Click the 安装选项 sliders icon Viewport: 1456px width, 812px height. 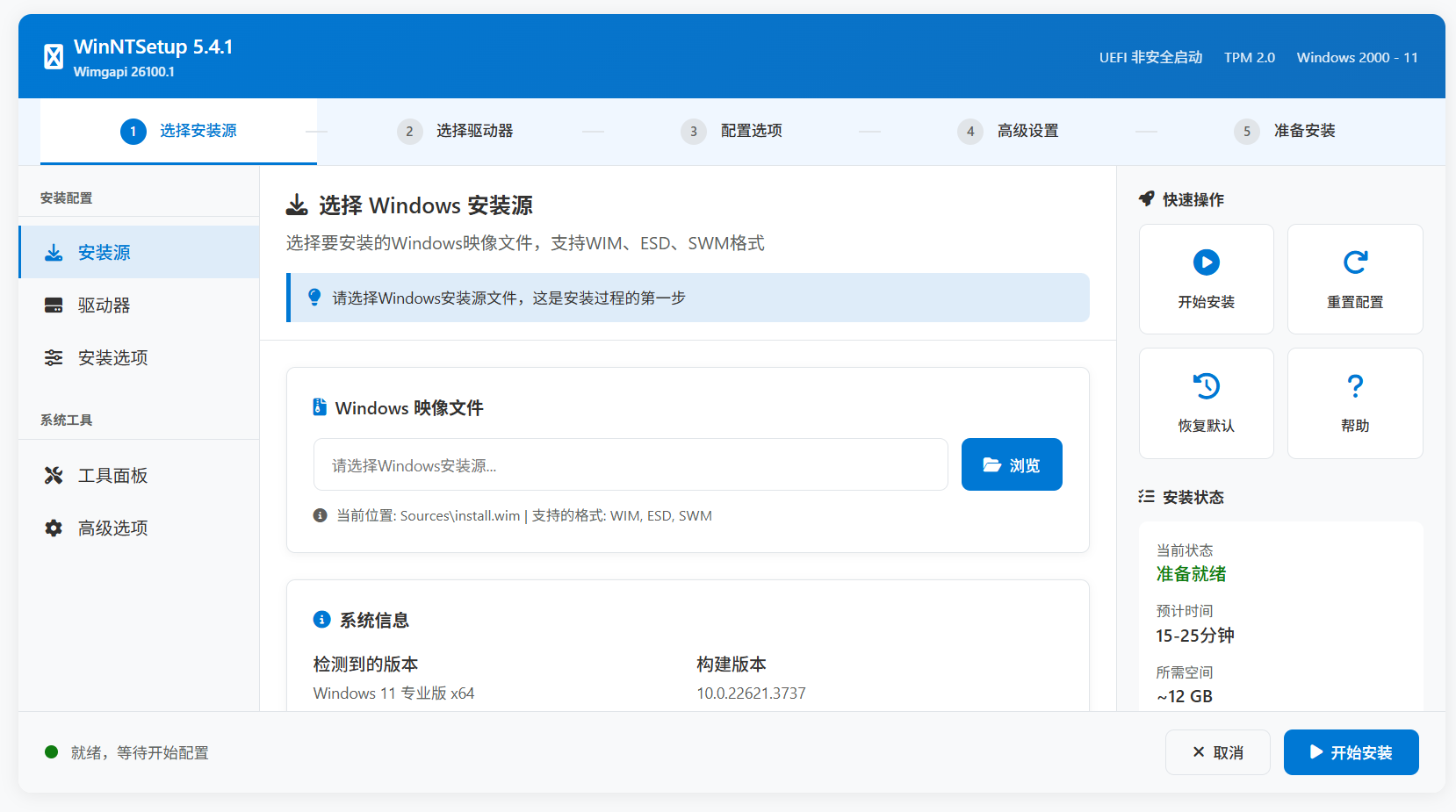point(54,358)
